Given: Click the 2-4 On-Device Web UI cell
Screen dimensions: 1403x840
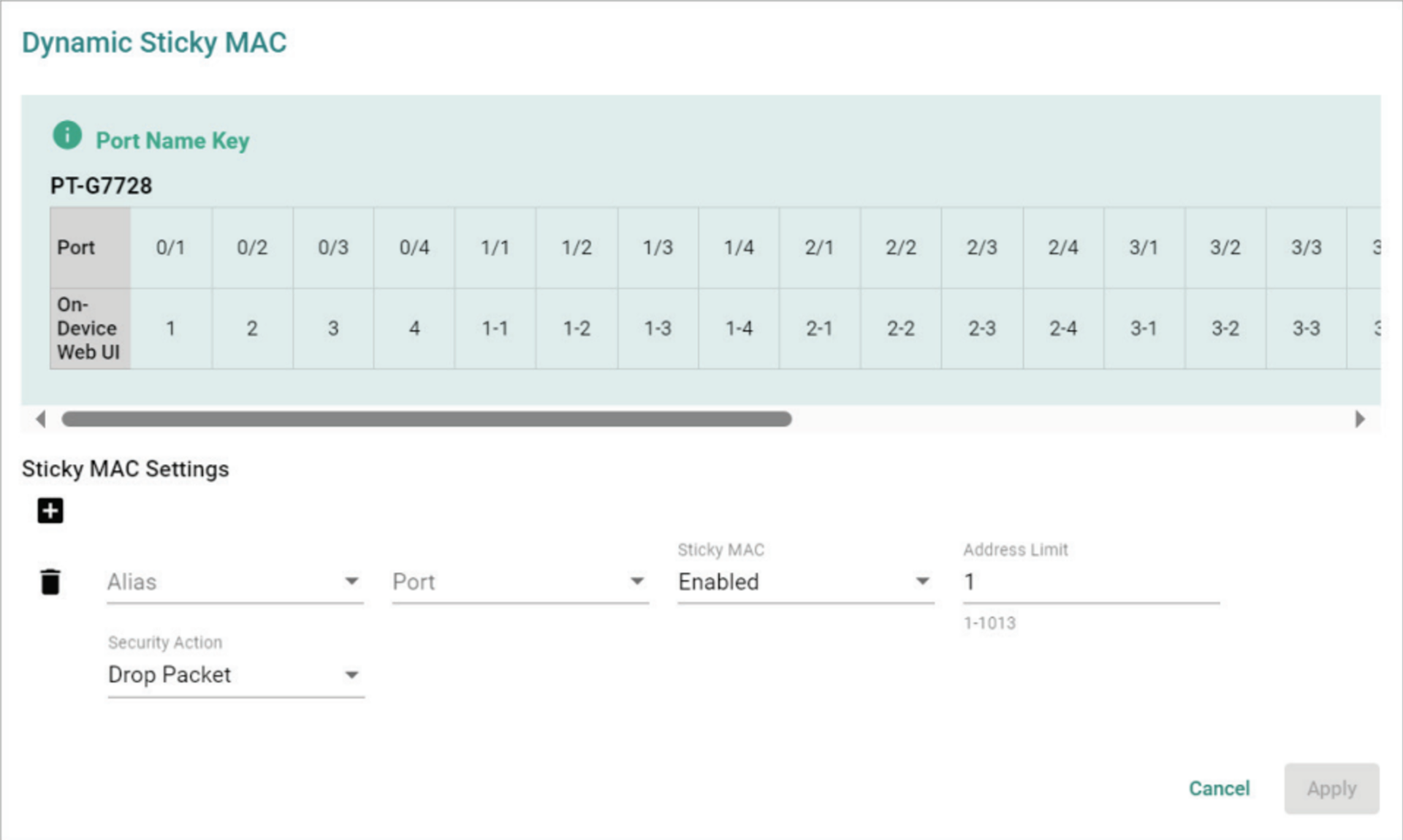Looking at the screenshot, I should tap(1063, 329).
